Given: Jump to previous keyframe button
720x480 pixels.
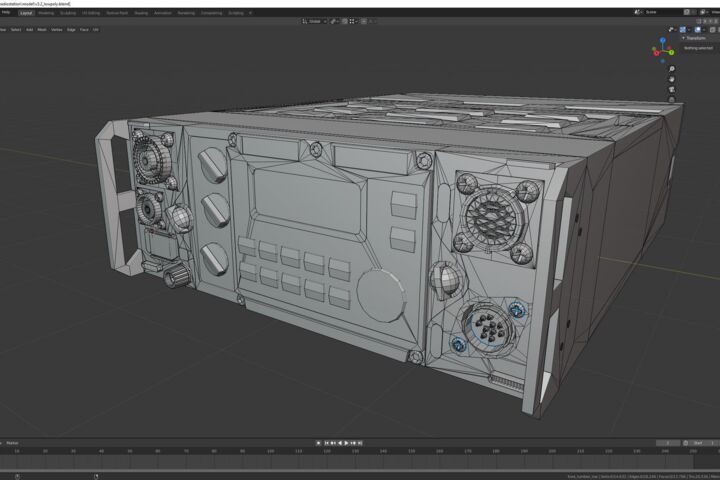Looking at the screenshot, I should 333,443.
